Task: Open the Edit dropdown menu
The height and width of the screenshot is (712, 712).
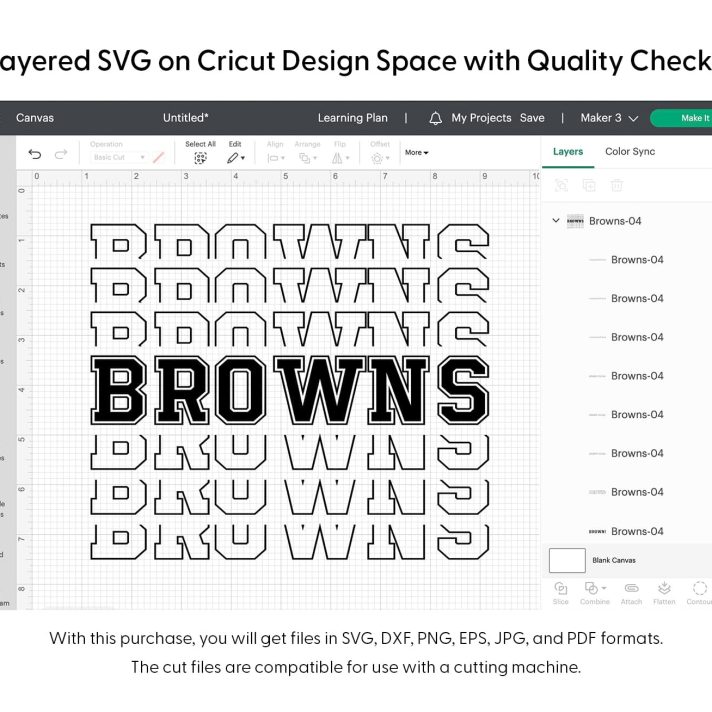Action: (236, 158)
